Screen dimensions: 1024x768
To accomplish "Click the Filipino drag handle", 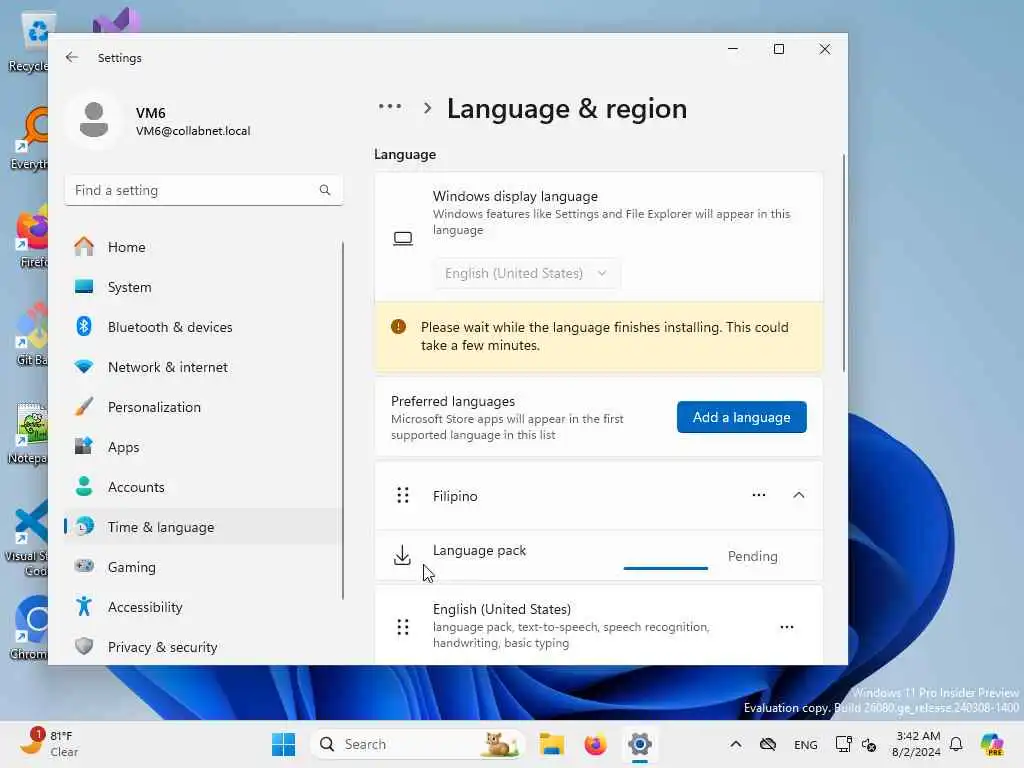I will click(x=403, y=496).
